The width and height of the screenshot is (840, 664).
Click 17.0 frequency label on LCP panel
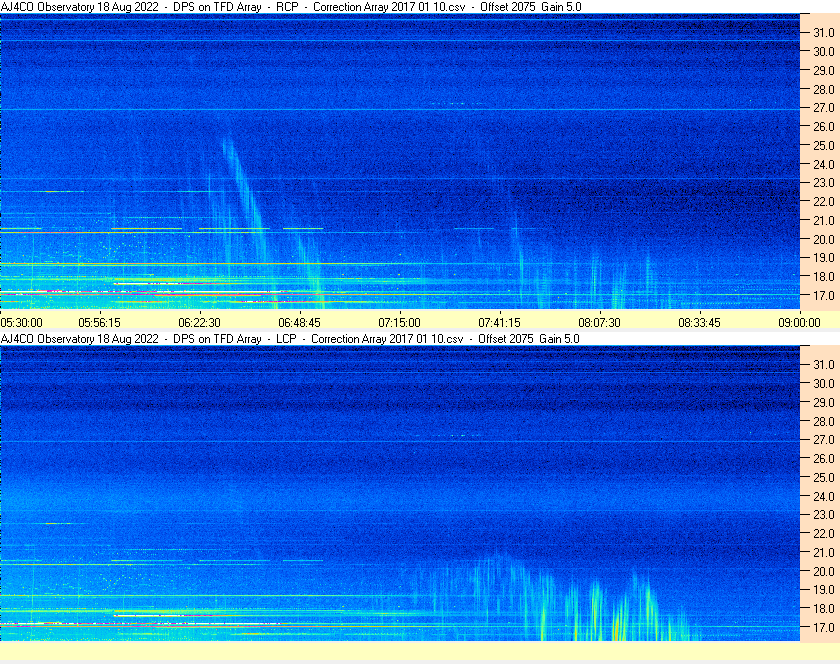coord(823,628)
